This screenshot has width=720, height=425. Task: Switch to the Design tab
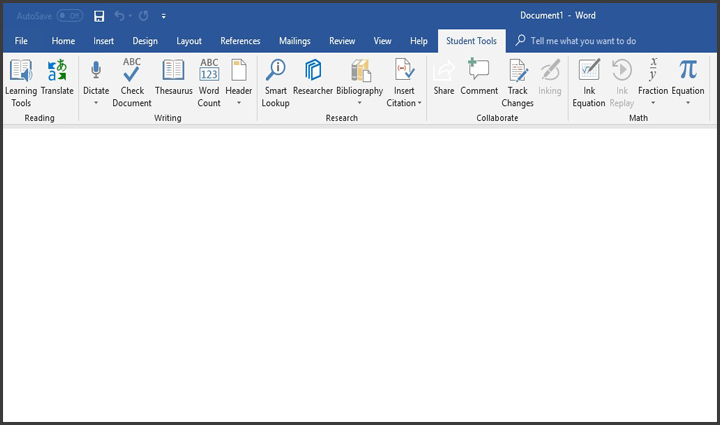tap(145, 41)
